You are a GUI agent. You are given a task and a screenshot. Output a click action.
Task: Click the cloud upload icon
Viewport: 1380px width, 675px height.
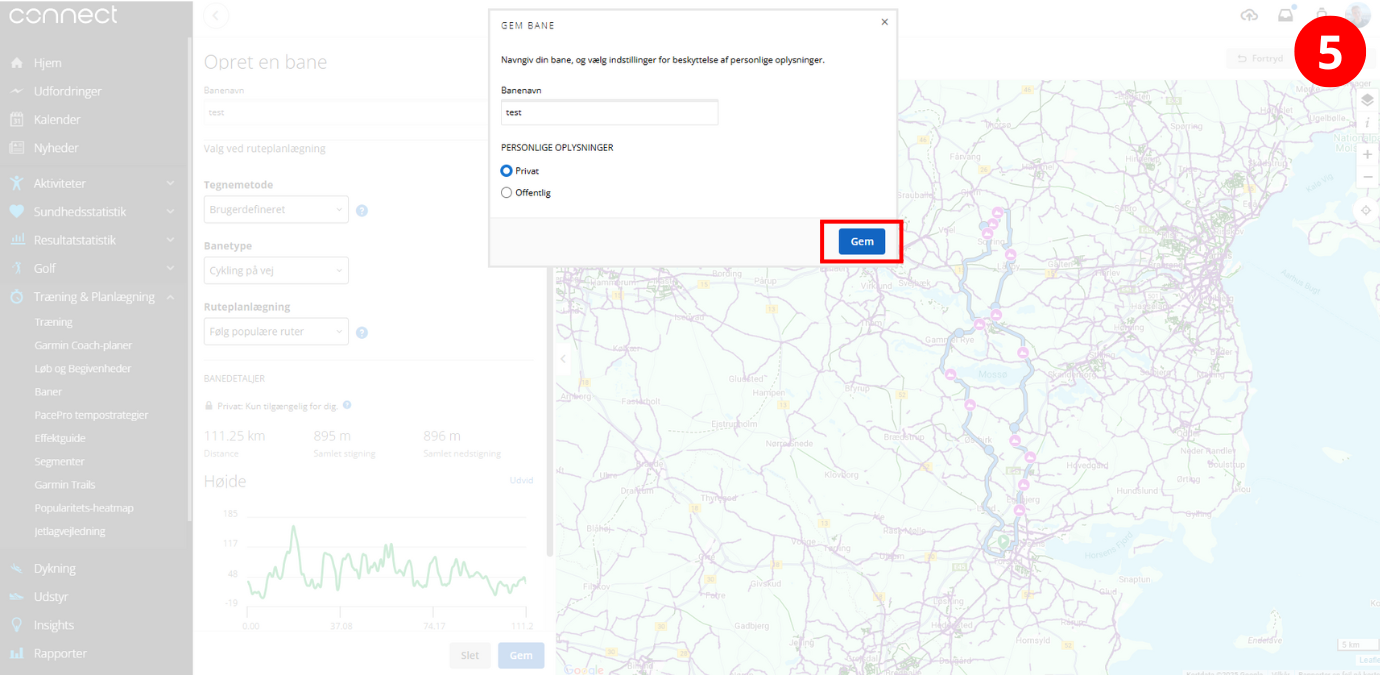(1249, 15)
